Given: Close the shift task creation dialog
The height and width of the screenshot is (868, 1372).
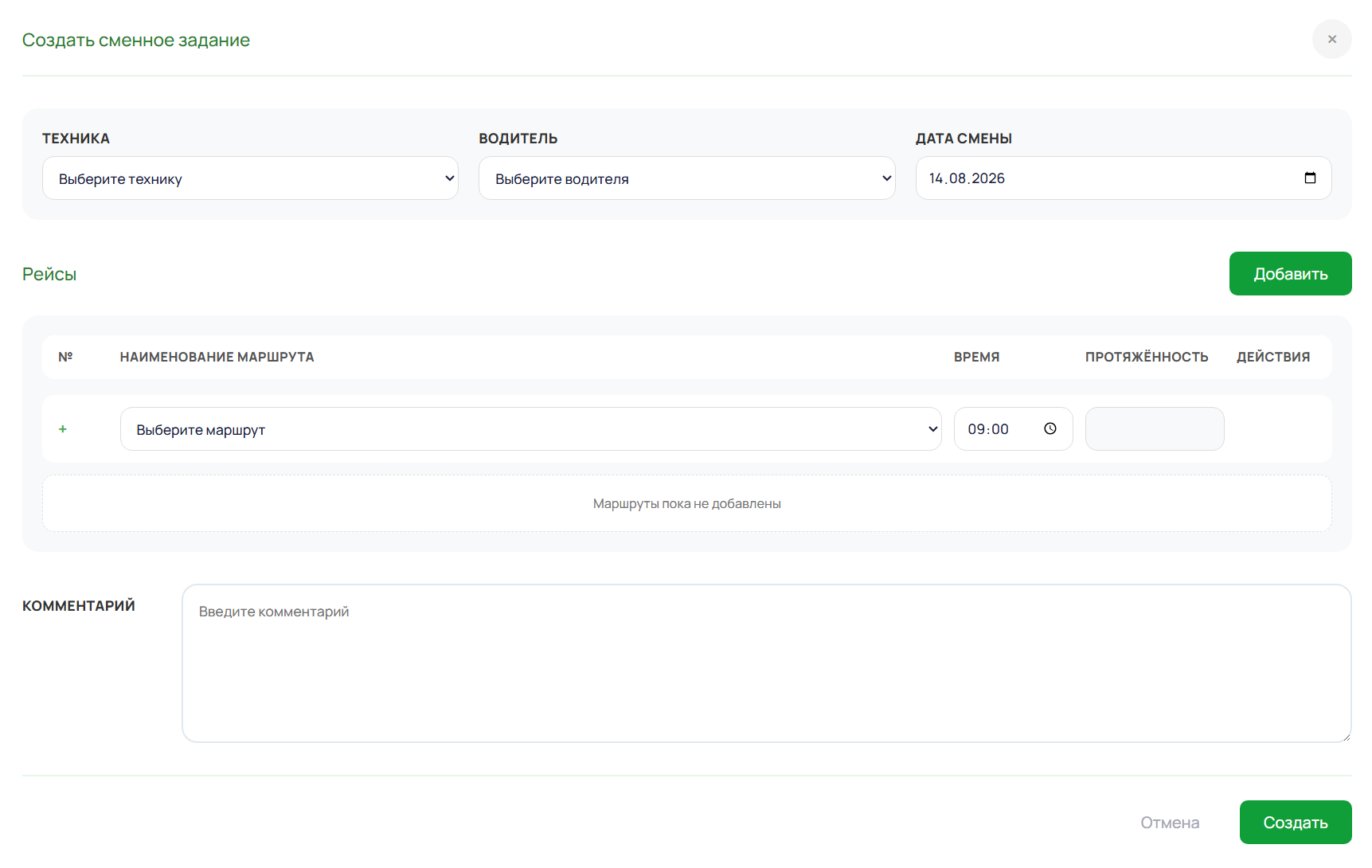Looking at the screenshot, I should [x=1331, y=39].
